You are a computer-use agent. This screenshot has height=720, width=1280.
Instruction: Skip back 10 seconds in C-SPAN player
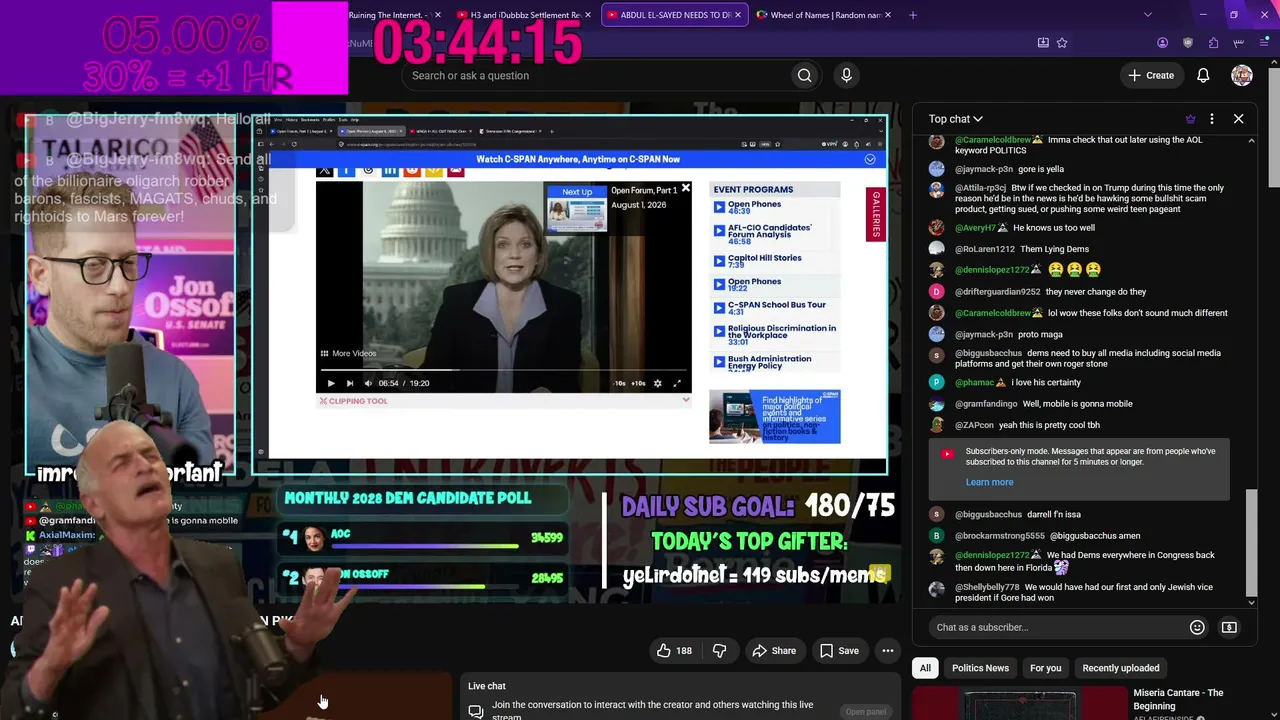click(620, 383)
